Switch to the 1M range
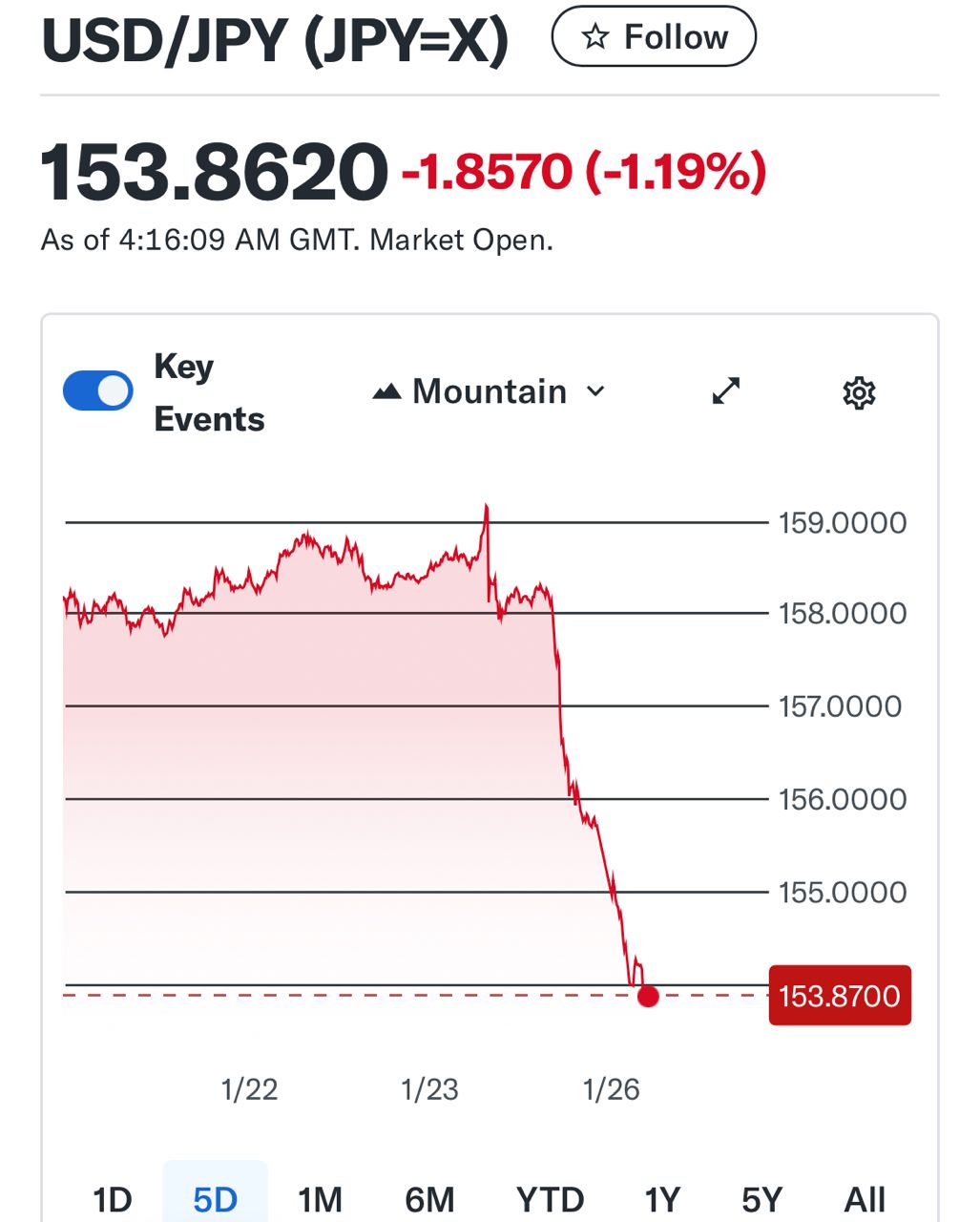Viewport: 980px width, 1222px height. coord(320,1198)
